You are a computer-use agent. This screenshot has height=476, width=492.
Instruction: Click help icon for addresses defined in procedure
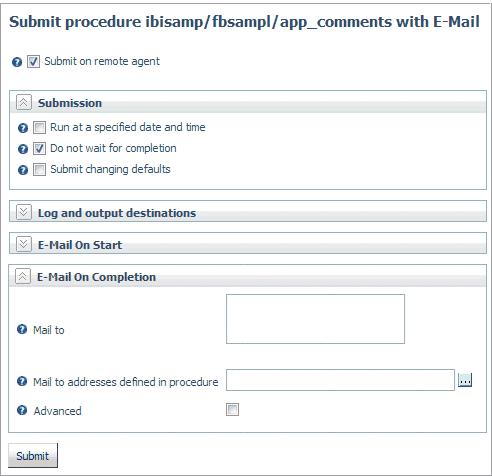(22, 381)
